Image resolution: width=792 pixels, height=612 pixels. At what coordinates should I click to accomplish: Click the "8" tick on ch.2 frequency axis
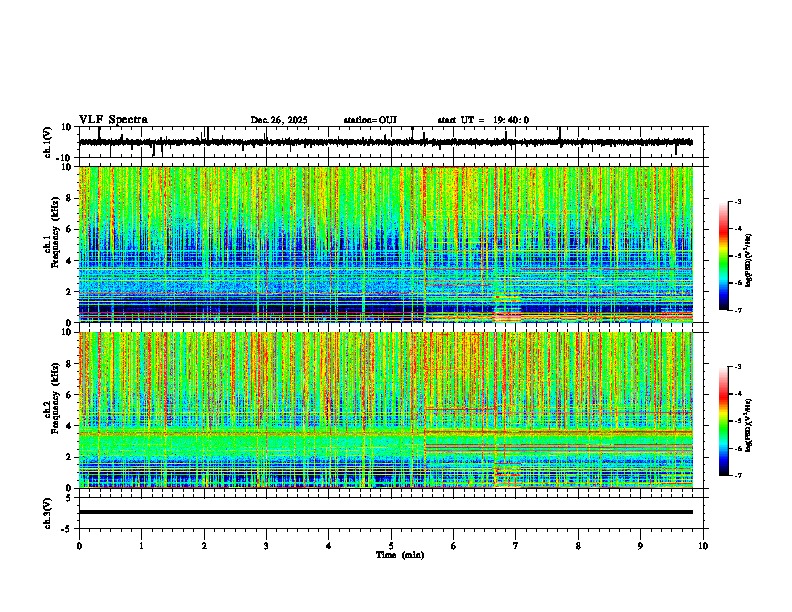coord(70,363)
